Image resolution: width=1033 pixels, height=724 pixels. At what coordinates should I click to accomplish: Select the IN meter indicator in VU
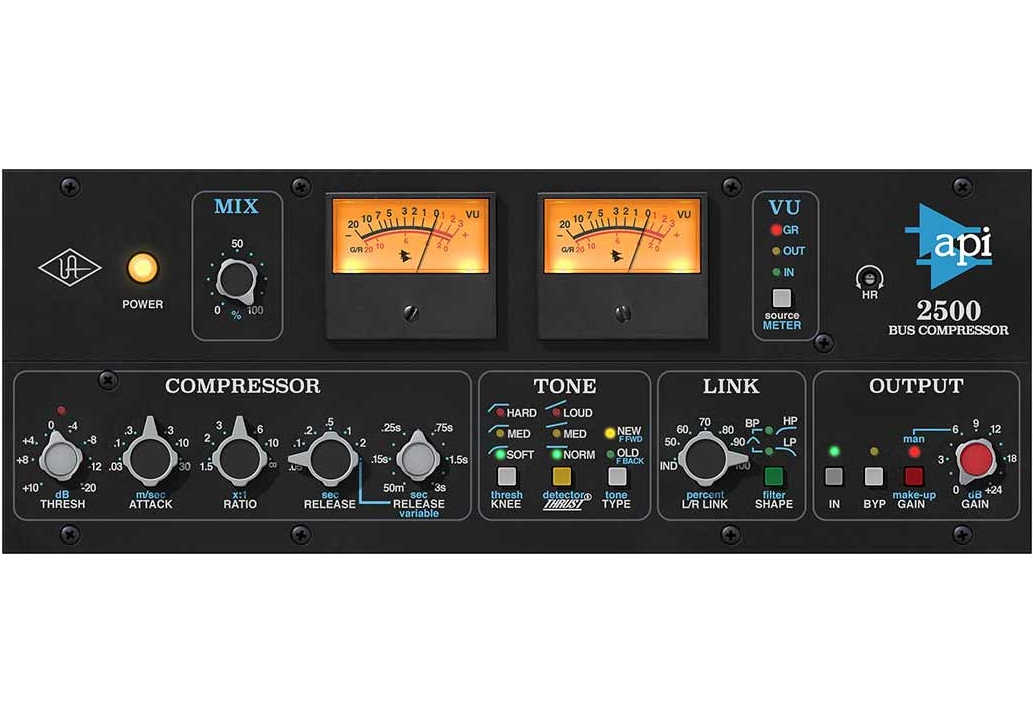pos(776,272)
